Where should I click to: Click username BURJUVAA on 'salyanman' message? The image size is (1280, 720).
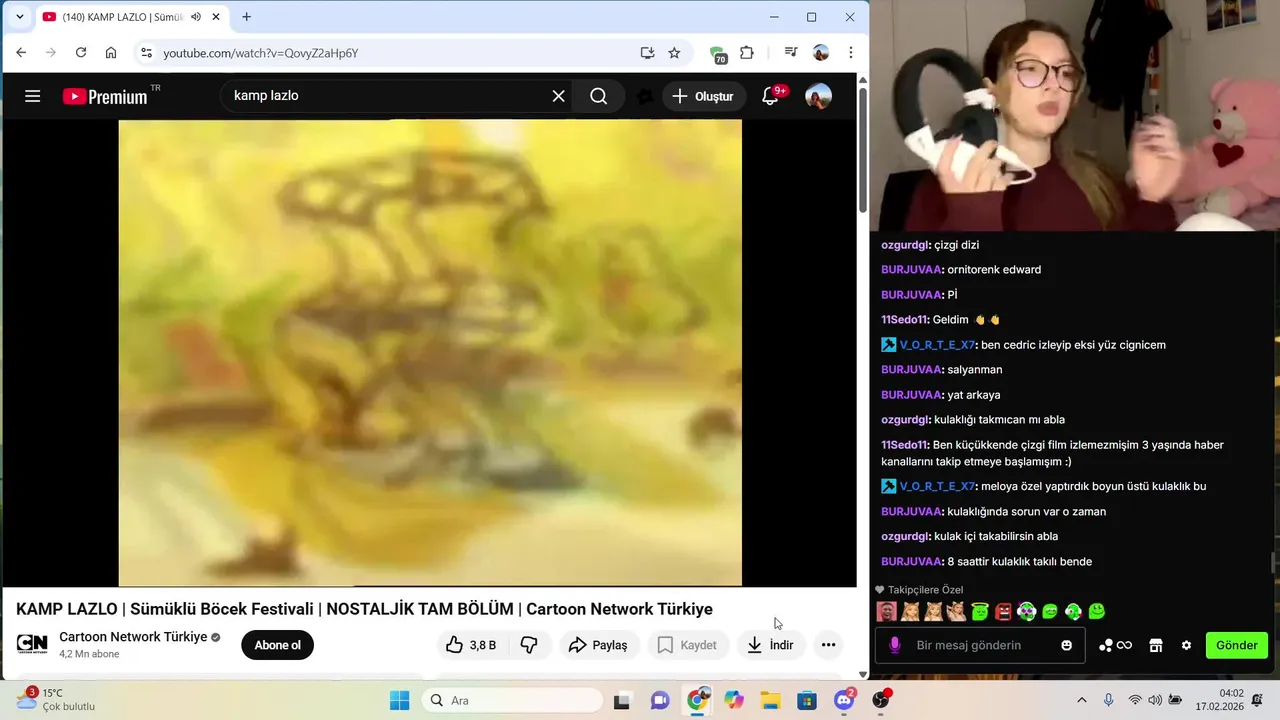(x=911, y=370)
